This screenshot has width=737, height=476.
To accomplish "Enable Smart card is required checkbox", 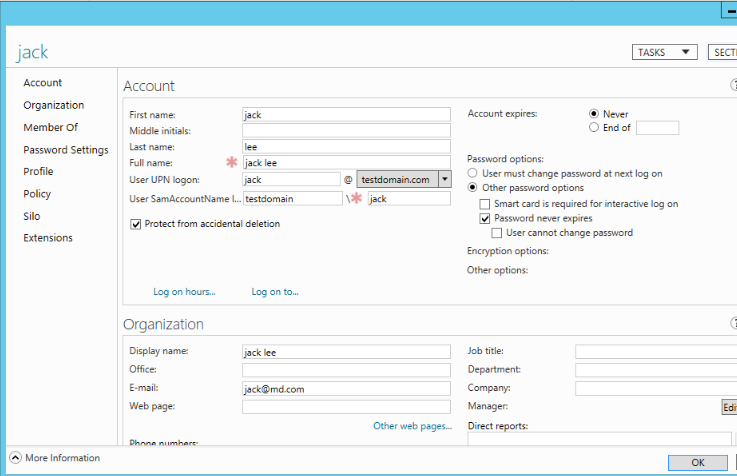I will pos(485,204).
